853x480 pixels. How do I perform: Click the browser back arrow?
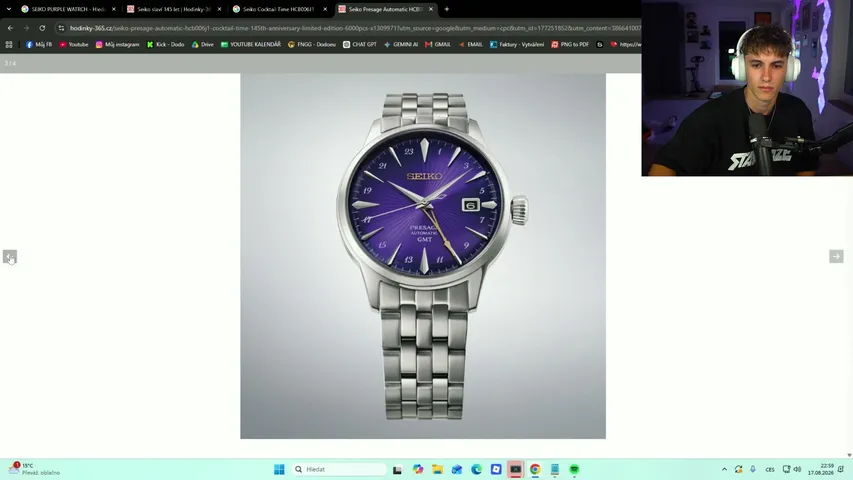(10, 28)
